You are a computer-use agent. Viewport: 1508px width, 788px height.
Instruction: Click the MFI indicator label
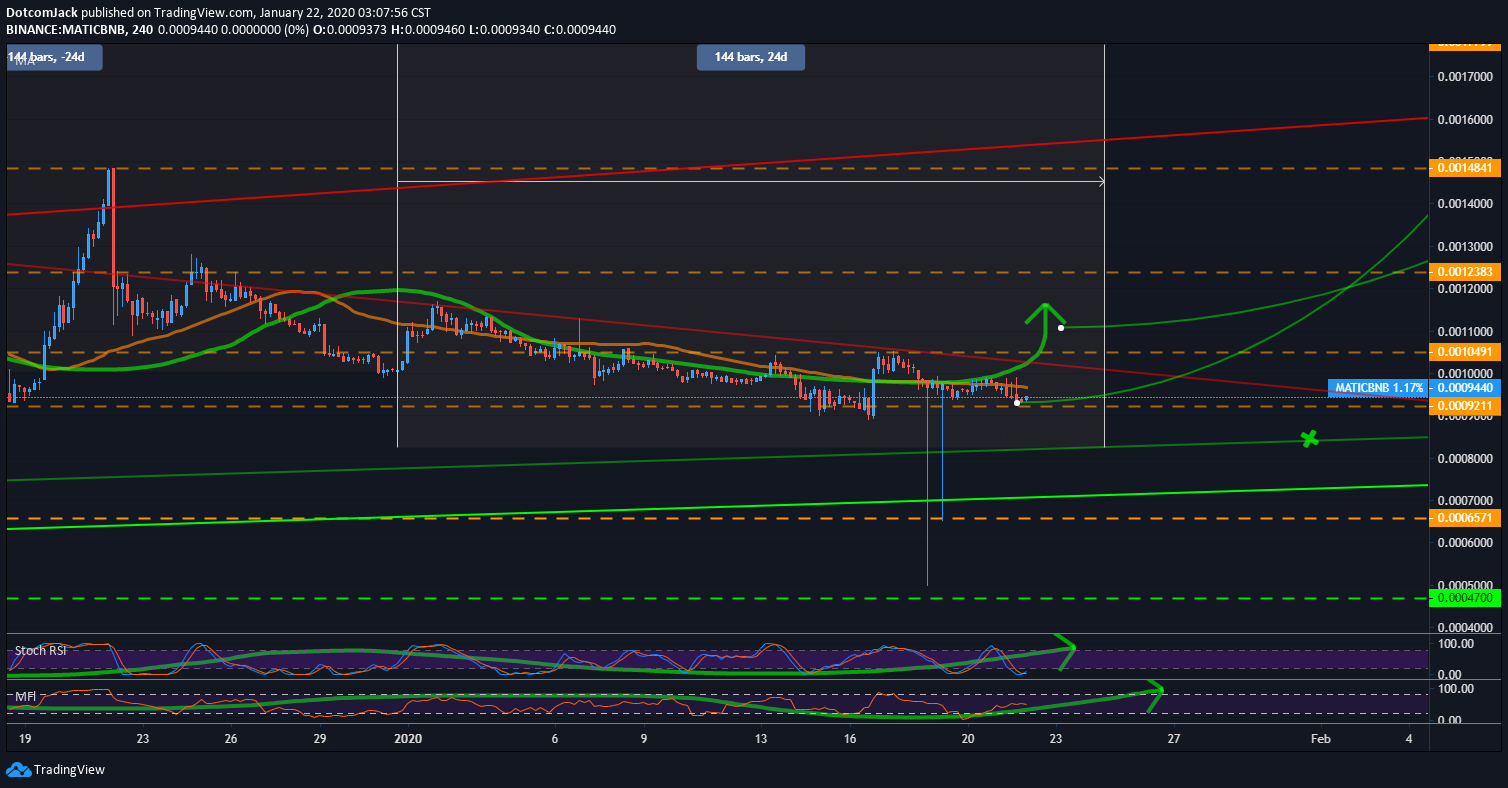[25, 696]
